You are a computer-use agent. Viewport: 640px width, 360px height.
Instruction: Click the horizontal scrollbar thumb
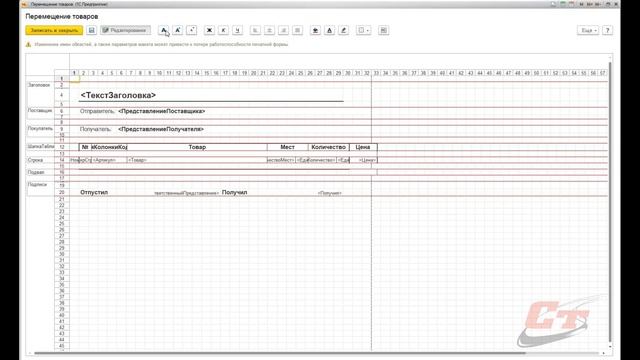[x=280, y=353]
